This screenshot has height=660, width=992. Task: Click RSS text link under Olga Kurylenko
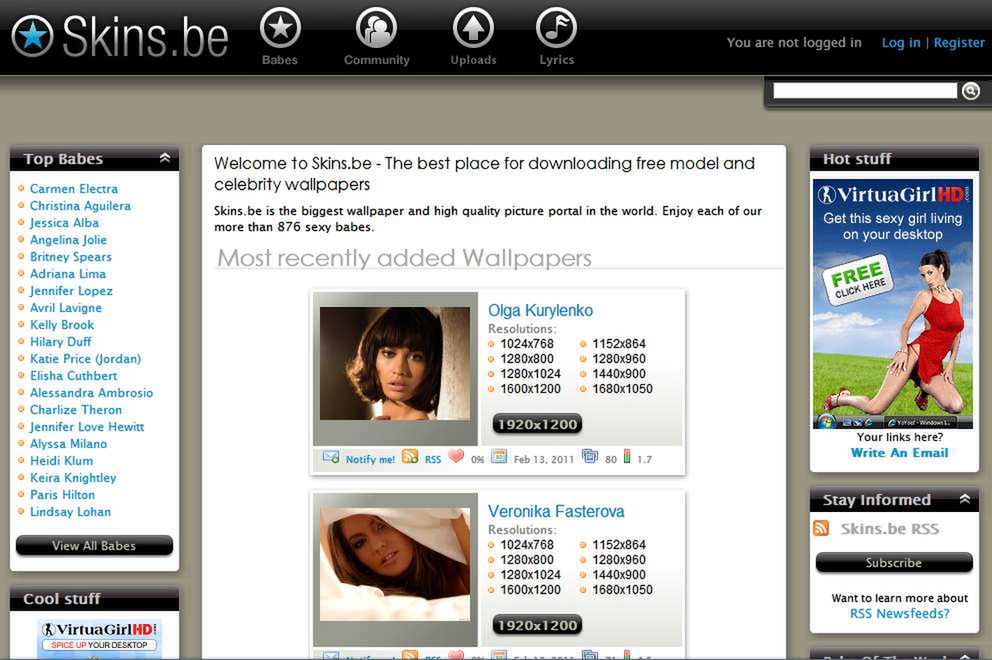pos(433,459)
